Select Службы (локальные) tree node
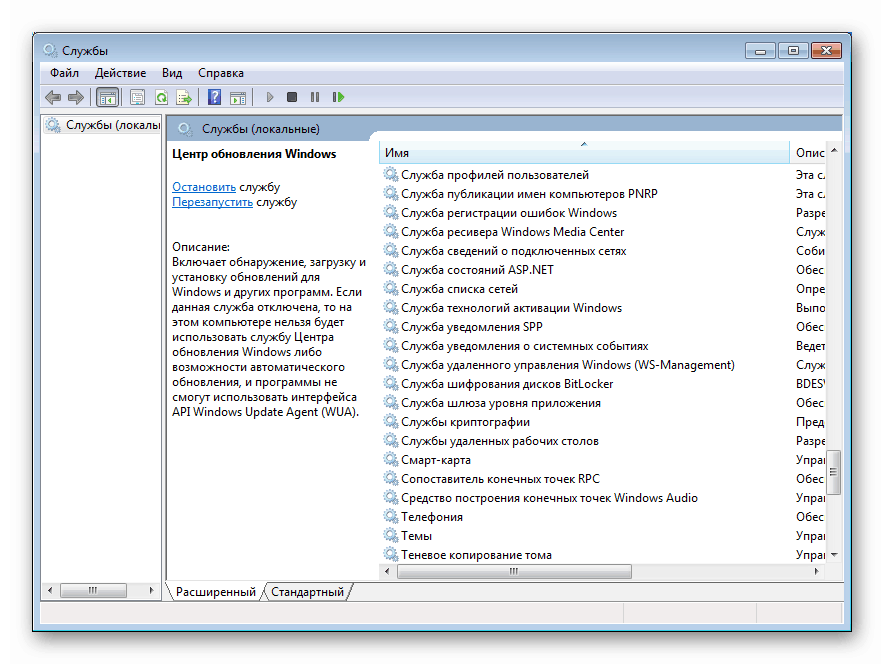This screenshot has width=884, height=664. (104, 125)
